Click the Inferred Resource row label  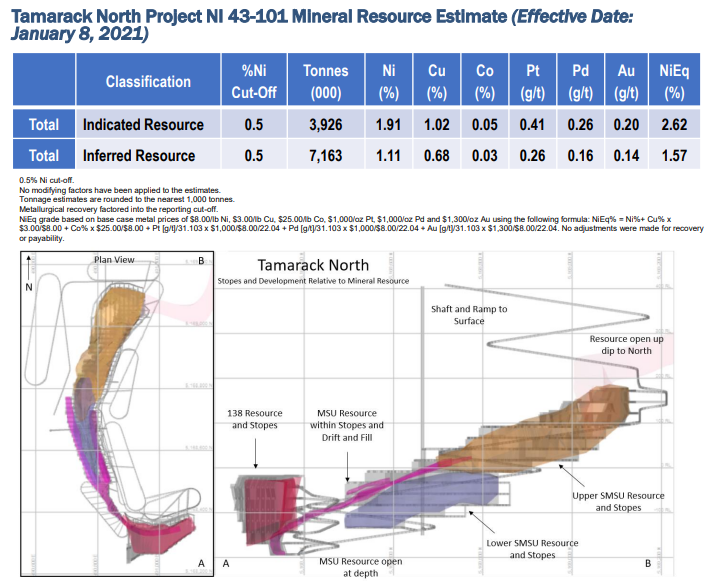click(143, 156)
